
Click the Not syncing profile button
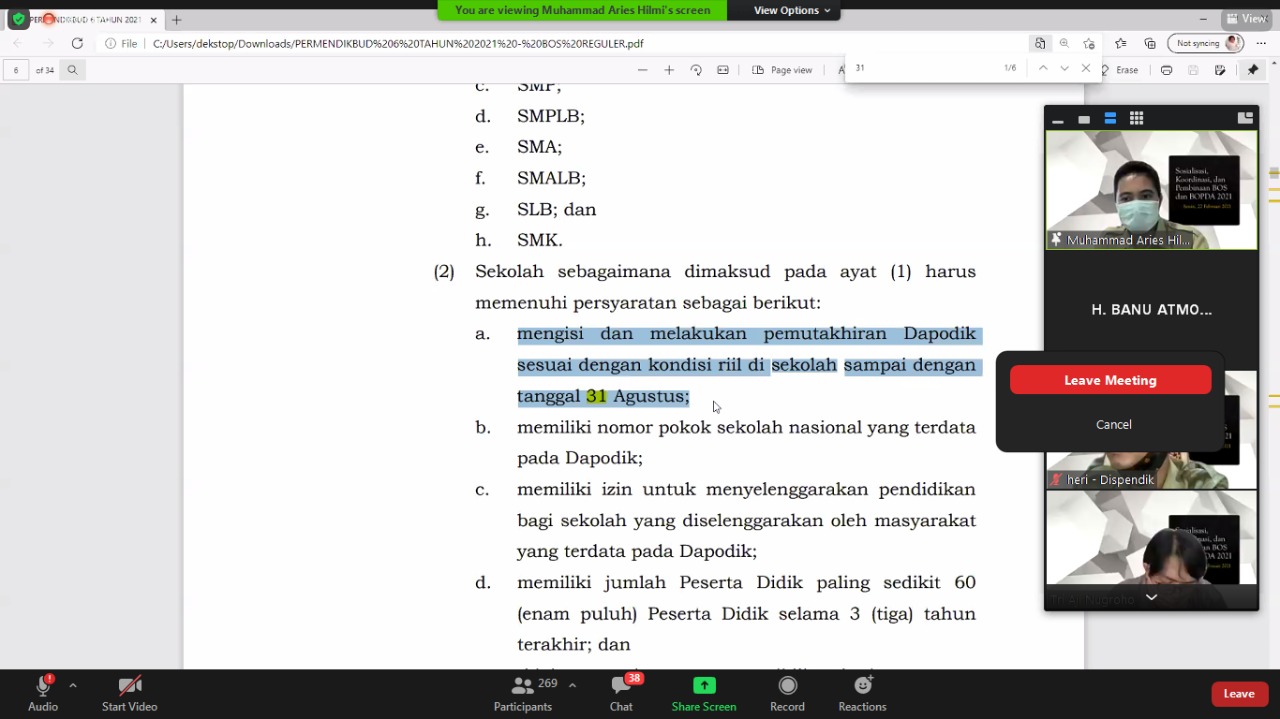click(x=1207, y=44)
